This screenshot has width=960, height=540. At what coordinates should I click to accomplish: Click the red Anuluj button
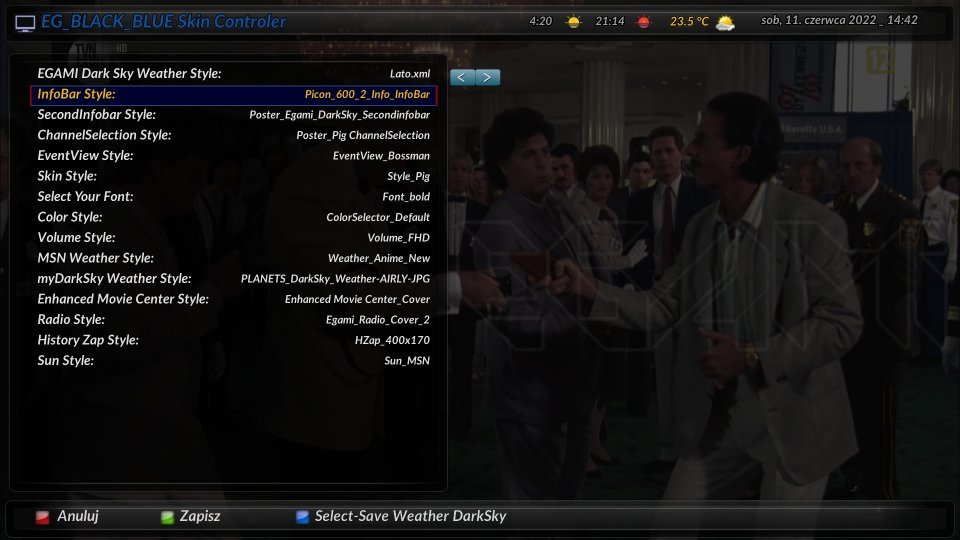pyautogui.click(x=67, y=516)
